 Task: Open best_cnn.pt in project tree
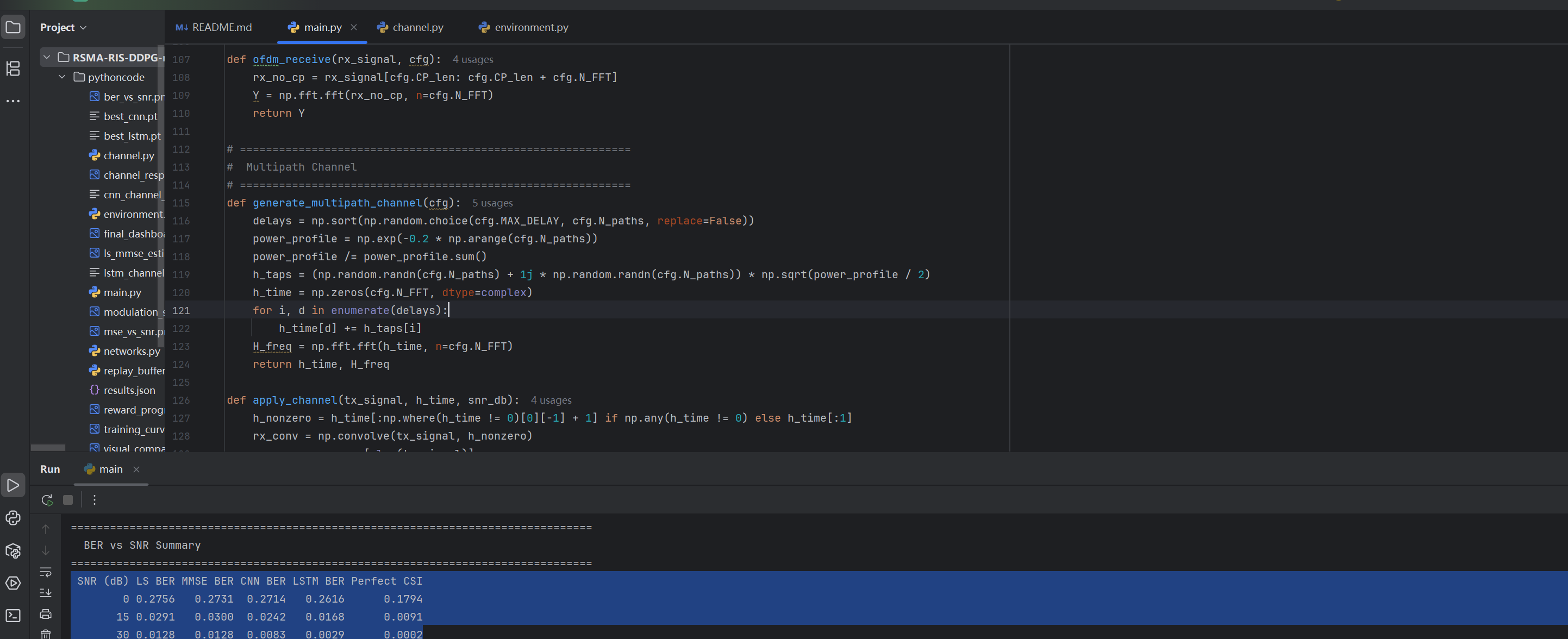pyautogui.click(x=123, y=116)
